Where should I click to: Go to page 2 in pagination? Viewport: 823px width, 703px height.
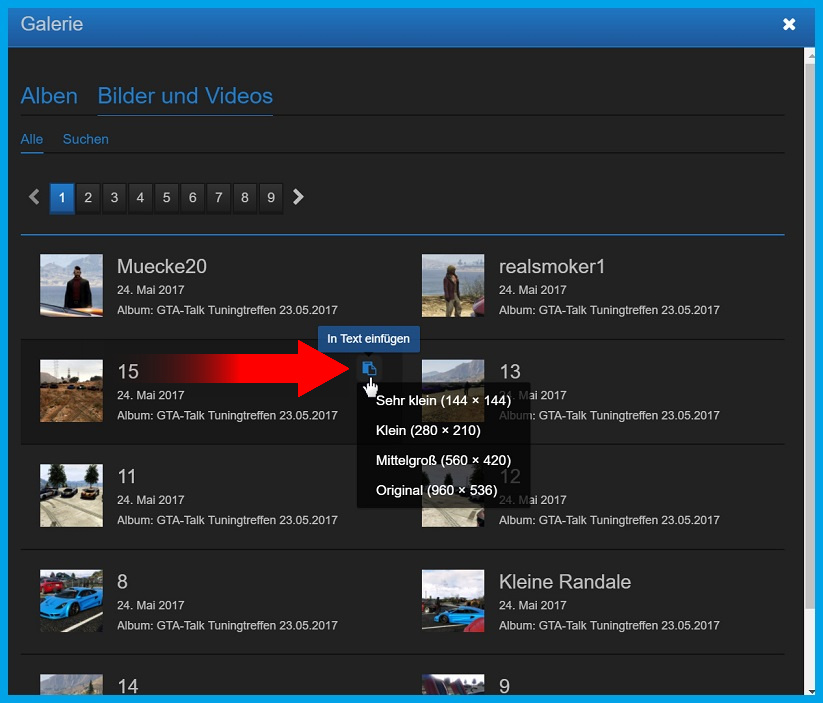(88, 198)
